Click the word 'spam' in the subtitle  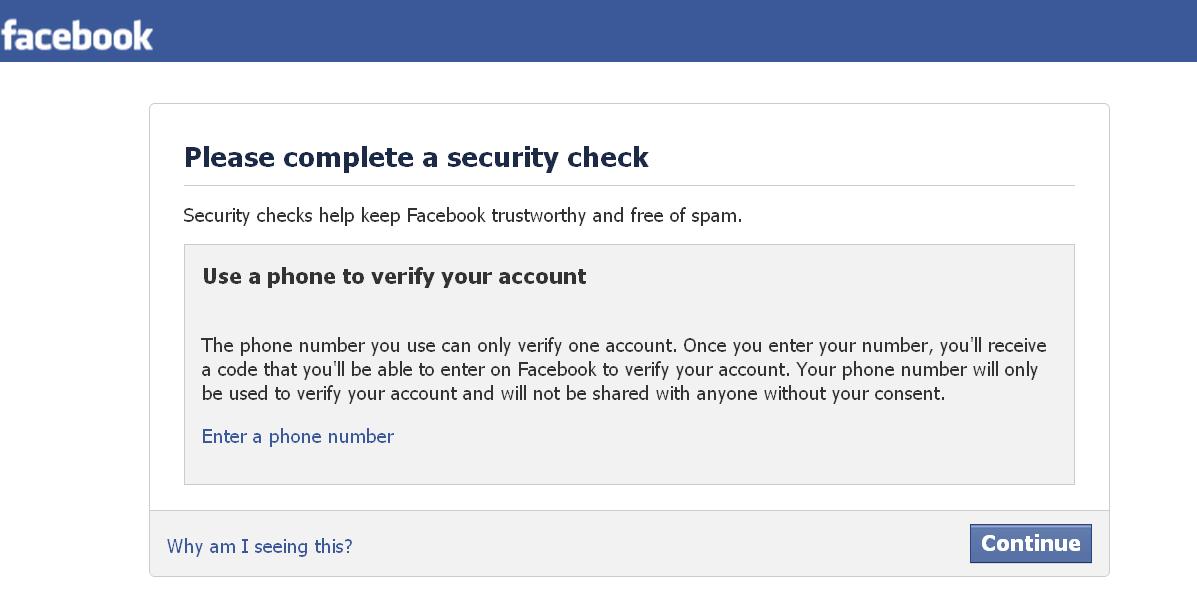pos(714,217)
